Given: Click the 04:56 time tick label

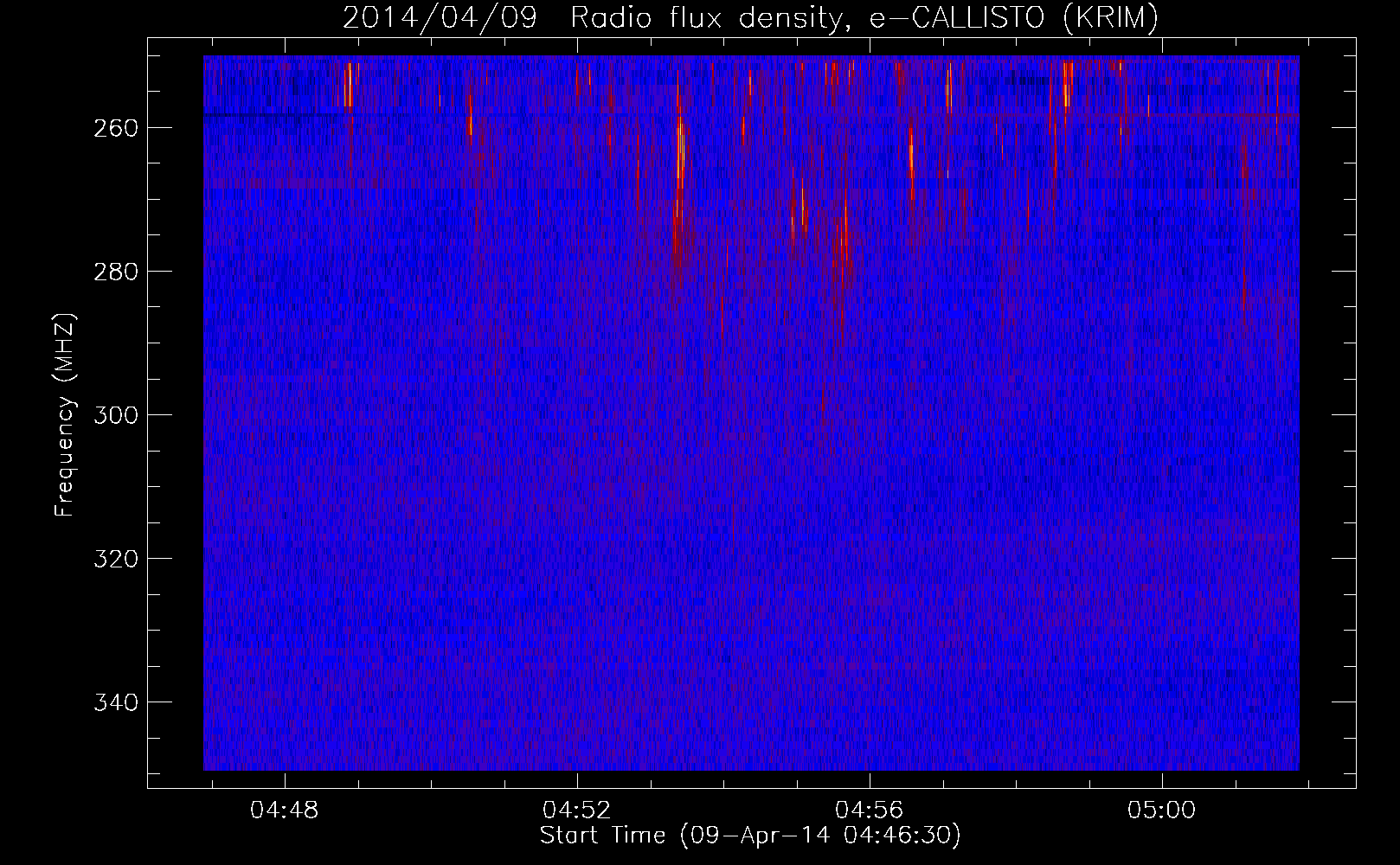Looking at the screenshot, I should coord(869,811).
